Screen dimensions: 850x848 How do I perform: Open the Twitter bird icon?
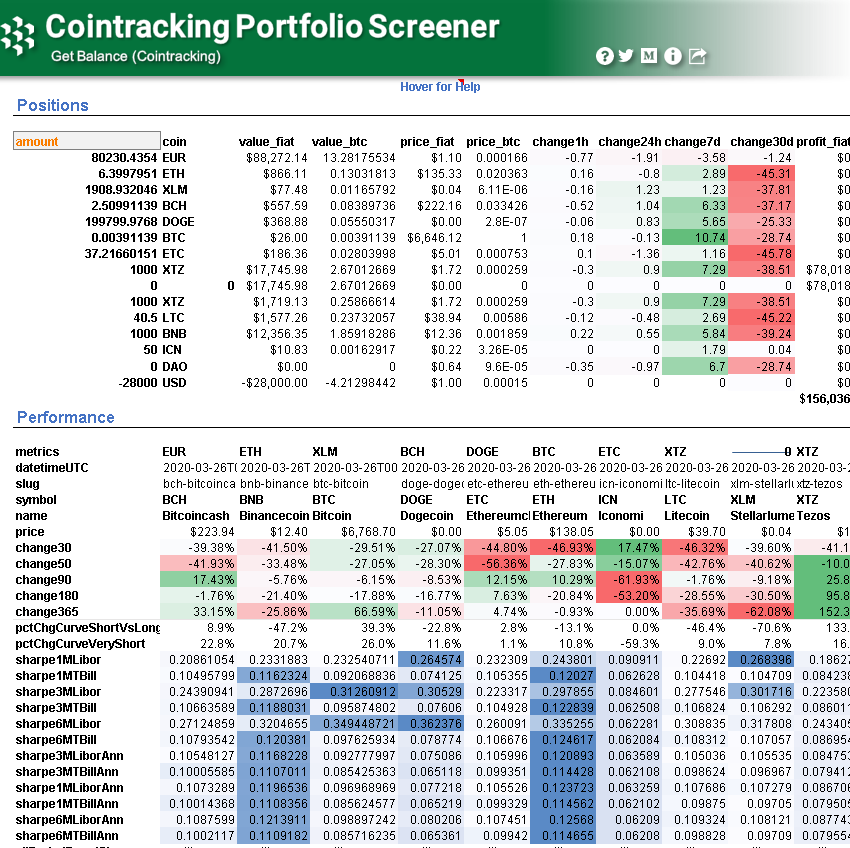(626, 55)
